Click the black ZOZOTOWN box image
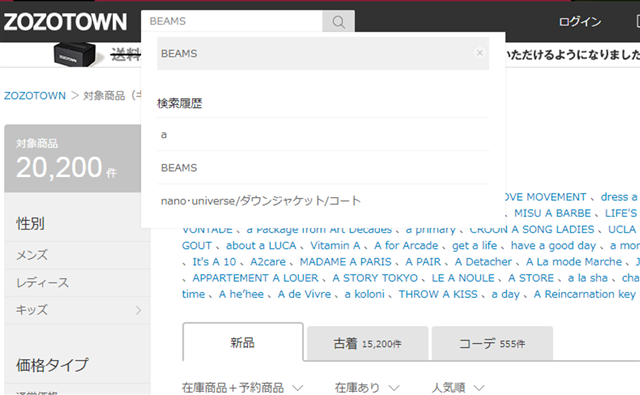Image resolution: width=640 pixels, height=395 pixels. coord(74,54)
